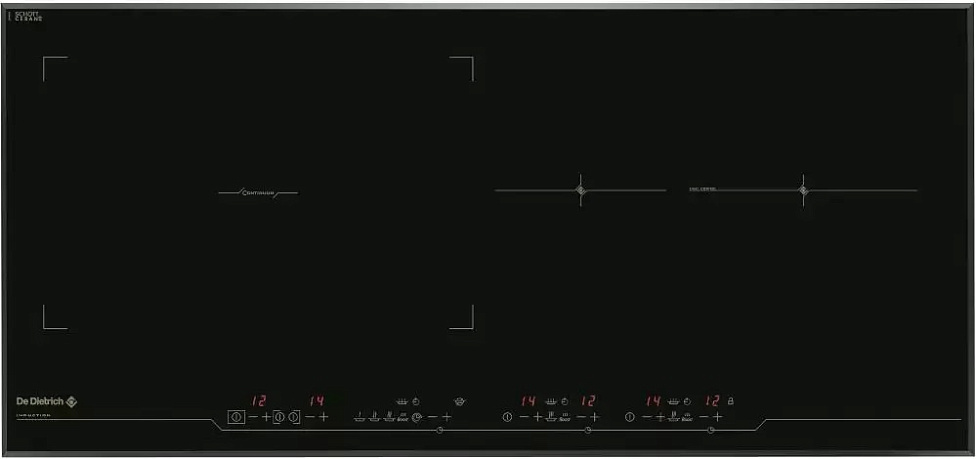Tap clock marker on line under center timer
The width and height of the screenshot is (976, 459).
point(439,430)
